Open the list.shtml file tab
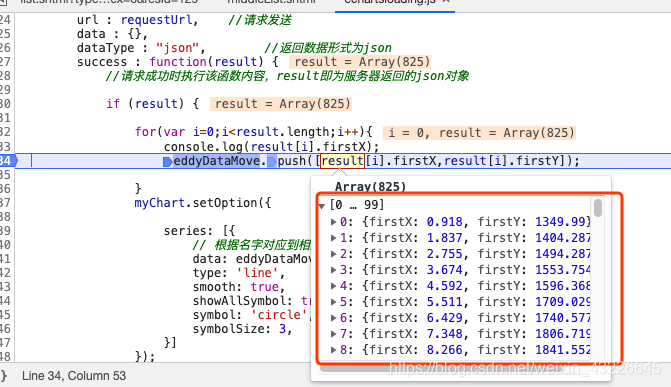671x387 pixels. coord(109,2)
